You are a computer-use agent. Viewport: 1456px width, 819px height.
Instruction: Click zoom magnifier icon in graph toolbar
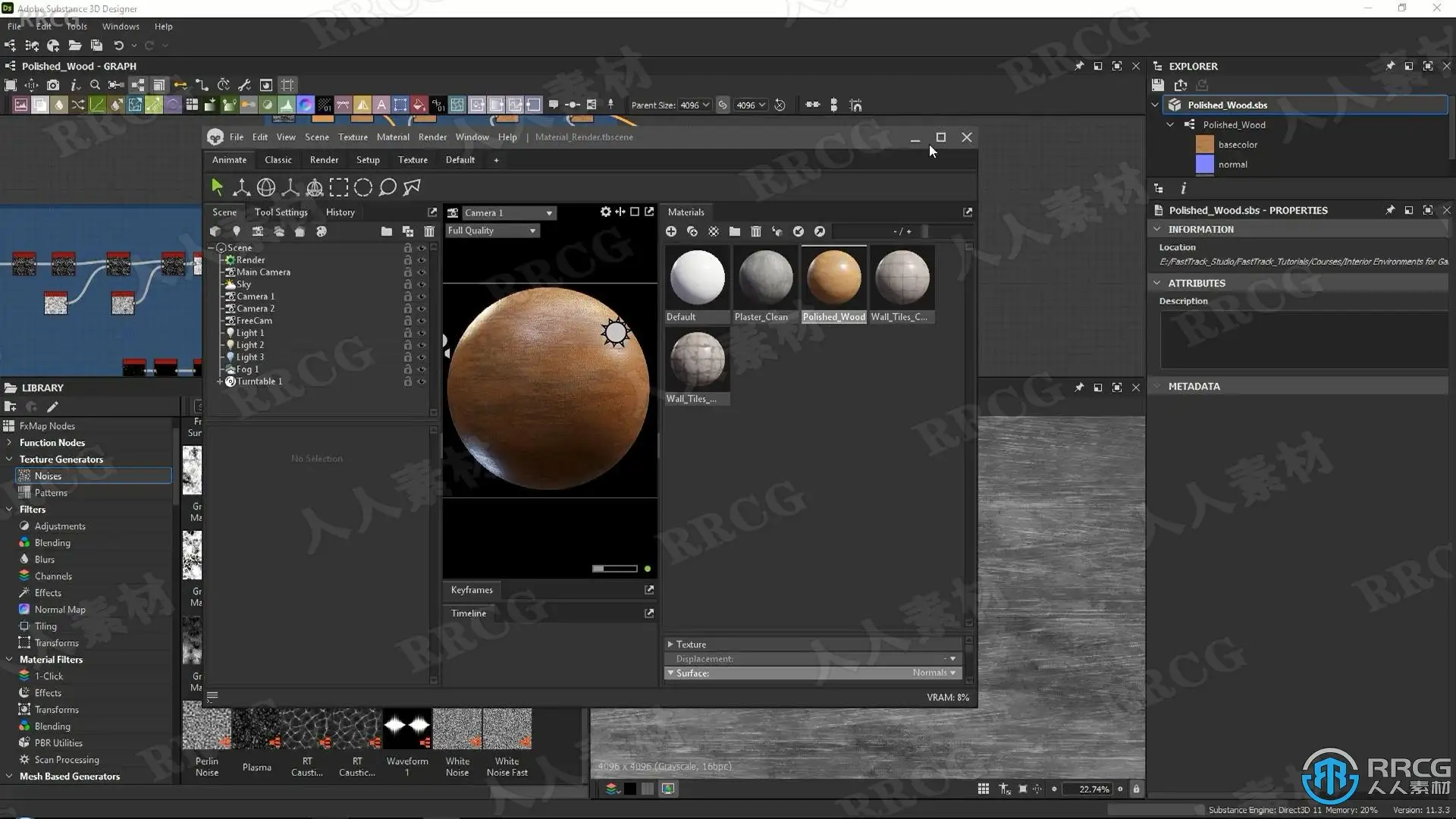pos(95,85)
